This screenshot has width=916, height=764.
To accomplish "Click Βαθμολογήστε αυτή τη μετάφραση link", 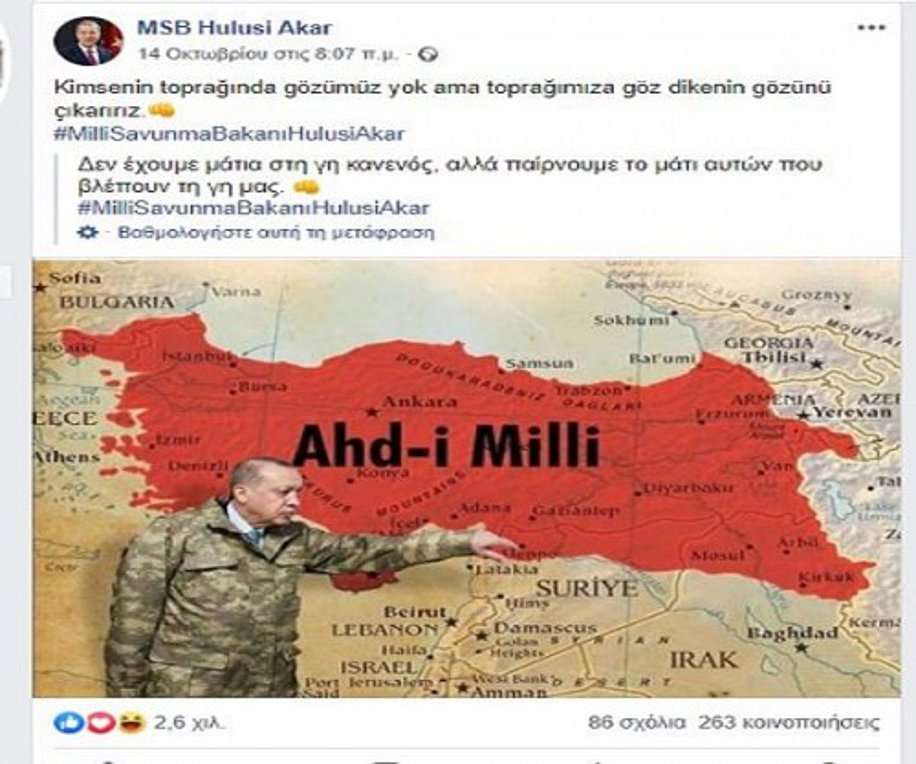I will point(276,232).
